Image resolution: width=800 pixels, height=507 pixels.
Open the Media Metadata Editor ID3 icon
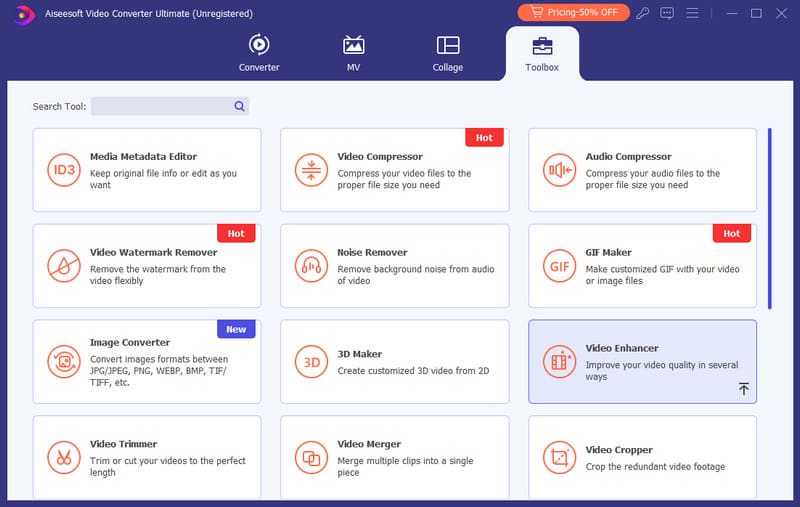63,170
